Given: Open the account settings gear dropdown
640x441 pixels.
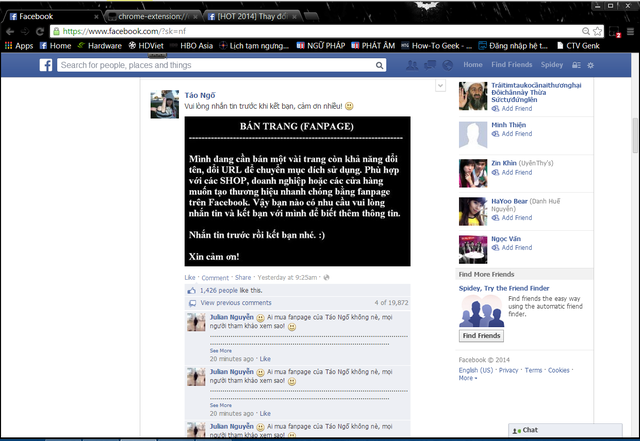Looking at the screenshot, I should (590, 65).
